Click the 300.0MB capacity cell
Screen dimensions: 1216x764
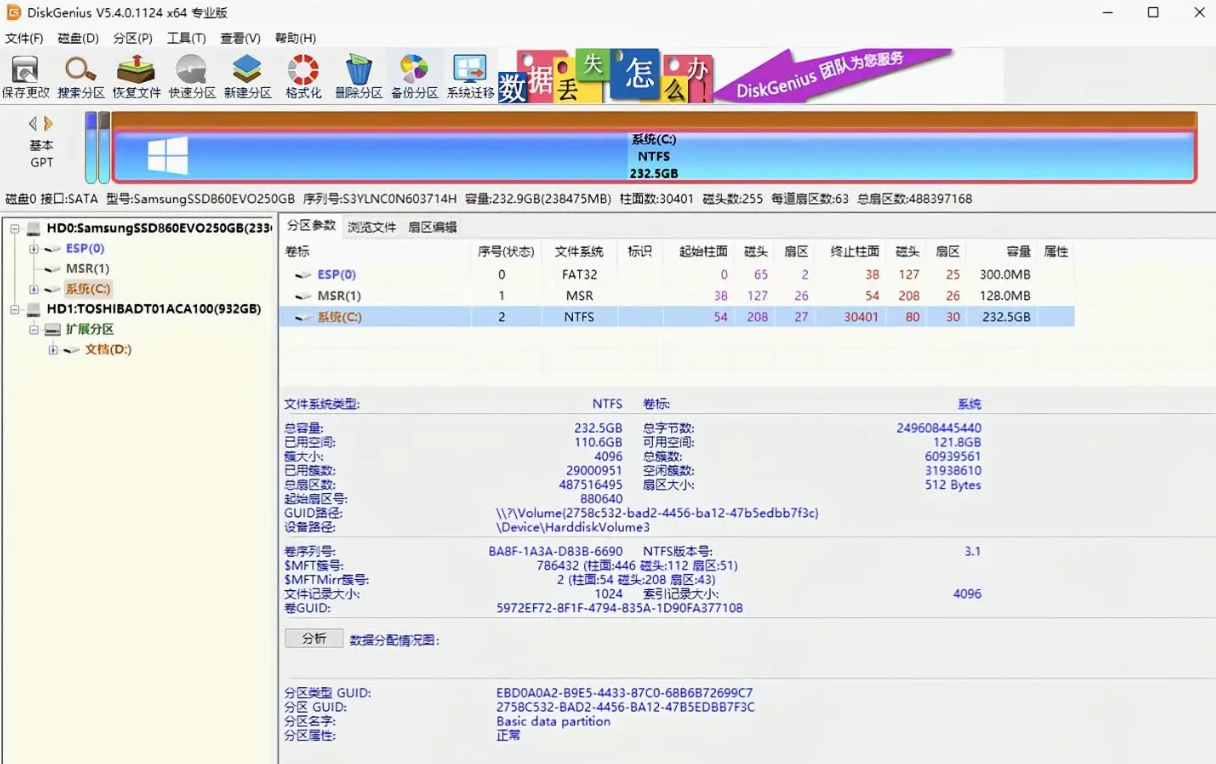[x=1005, y=274]
